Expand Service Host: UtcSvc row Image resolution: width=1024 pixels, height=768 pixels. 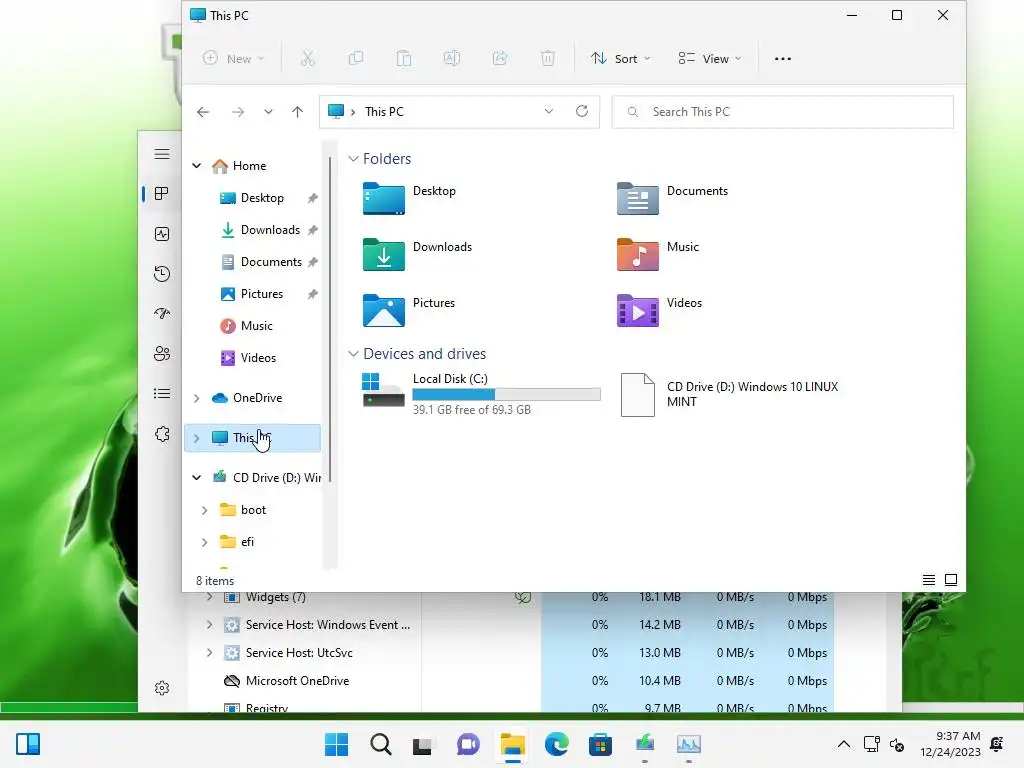(209, 652)
